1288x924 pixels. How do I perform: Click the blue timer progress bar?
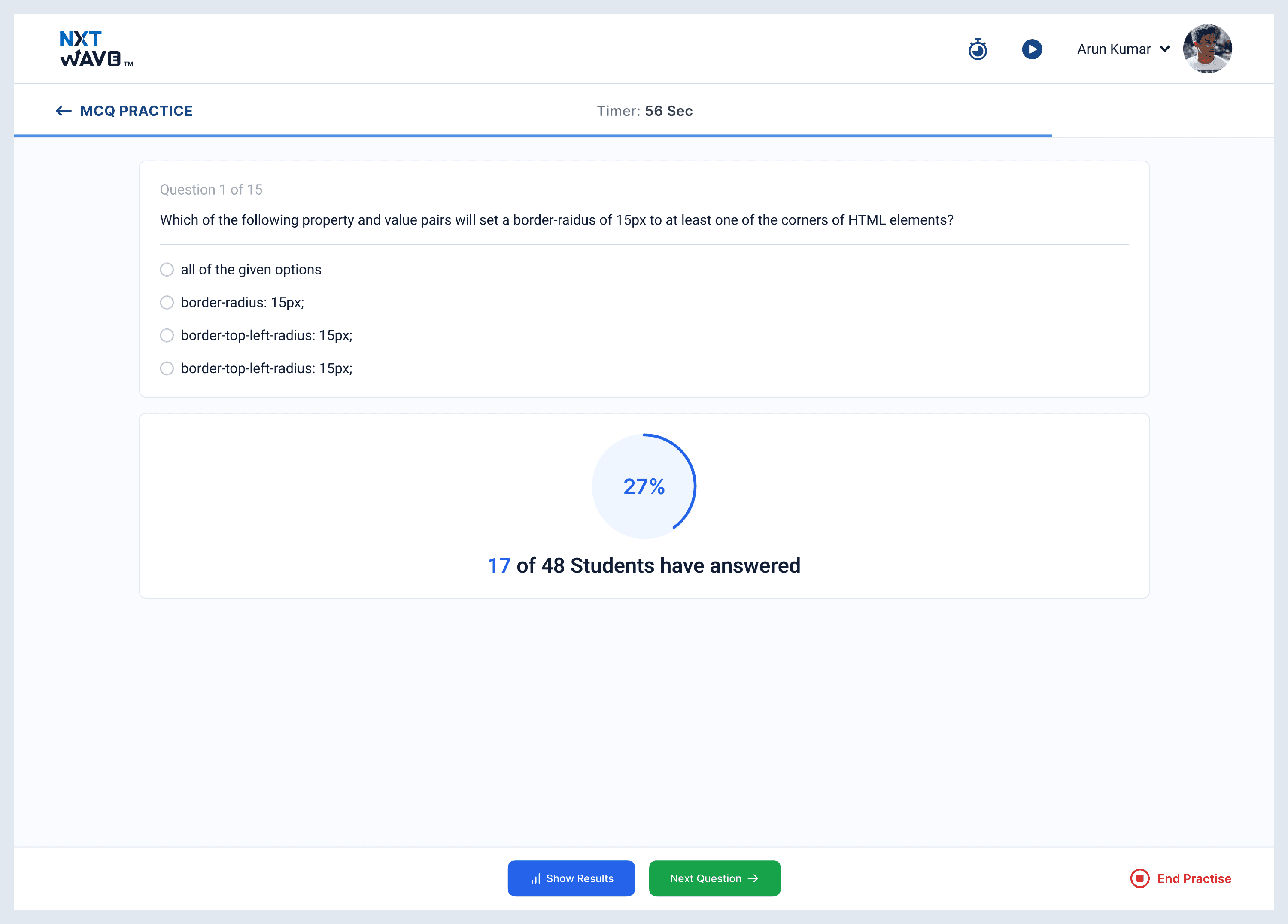point(532,136)
